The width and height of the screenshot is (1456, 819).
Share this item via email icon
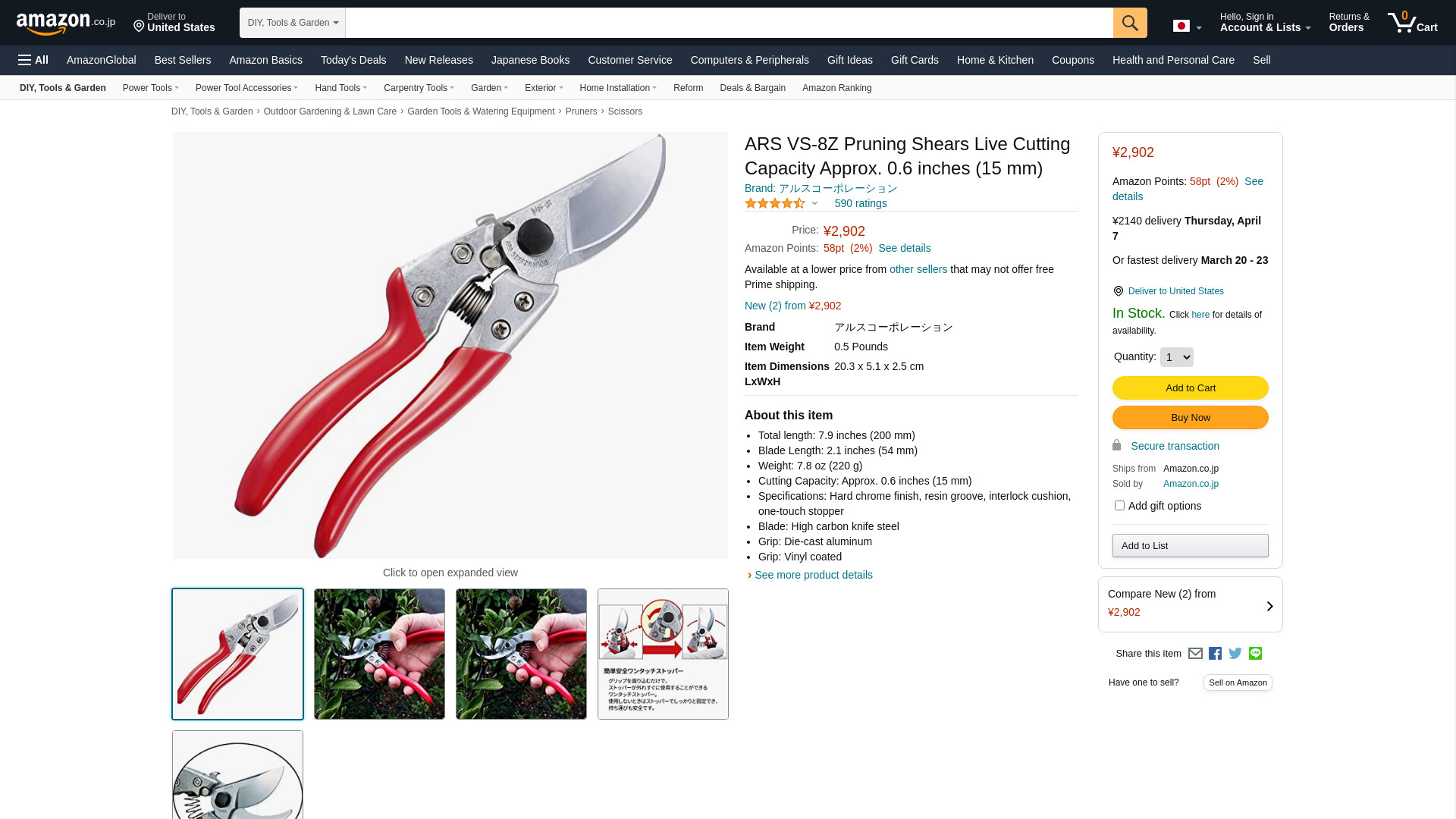click(1195, 654)
